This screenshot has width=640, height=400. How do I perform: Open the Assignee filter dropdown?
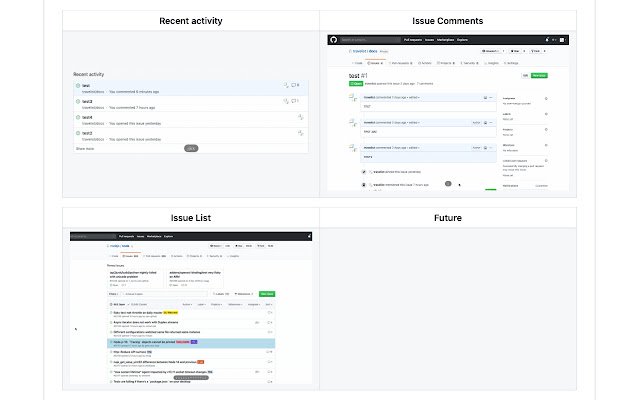pos(254,304)
